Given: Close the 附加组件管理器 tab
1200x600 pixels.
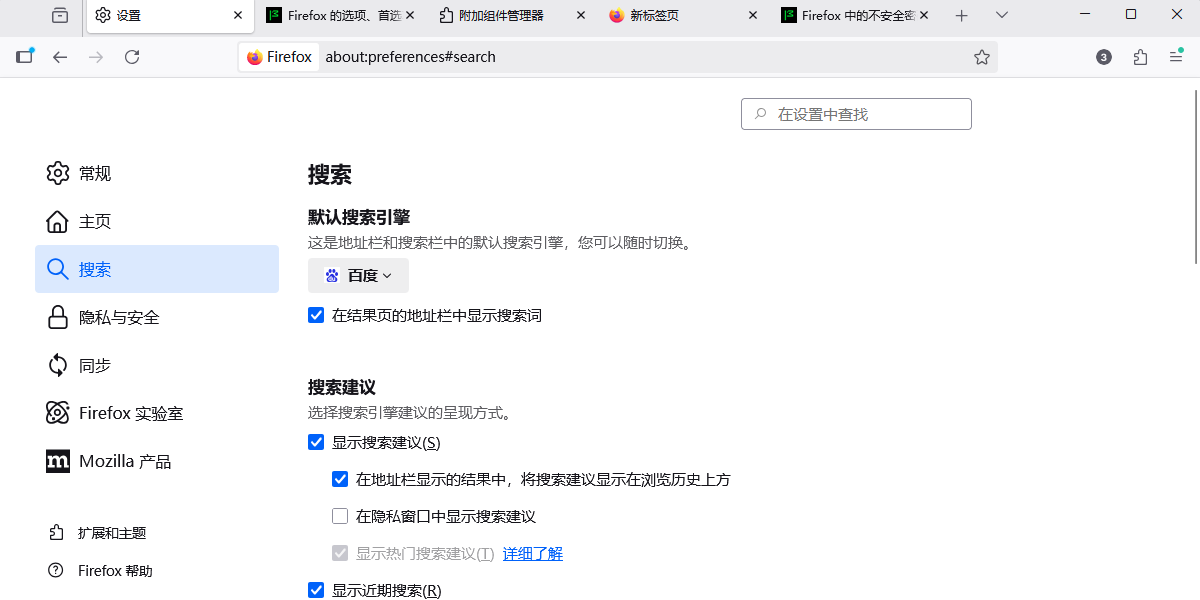Looking at the screenshot, I should click(x=581, y=15).
